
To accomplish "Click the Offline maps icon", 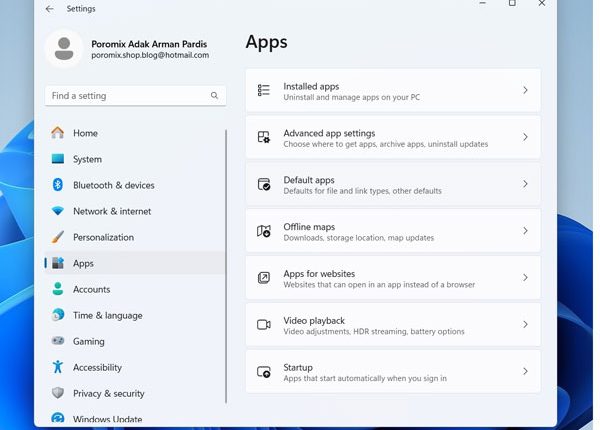I will pos(264,231).
